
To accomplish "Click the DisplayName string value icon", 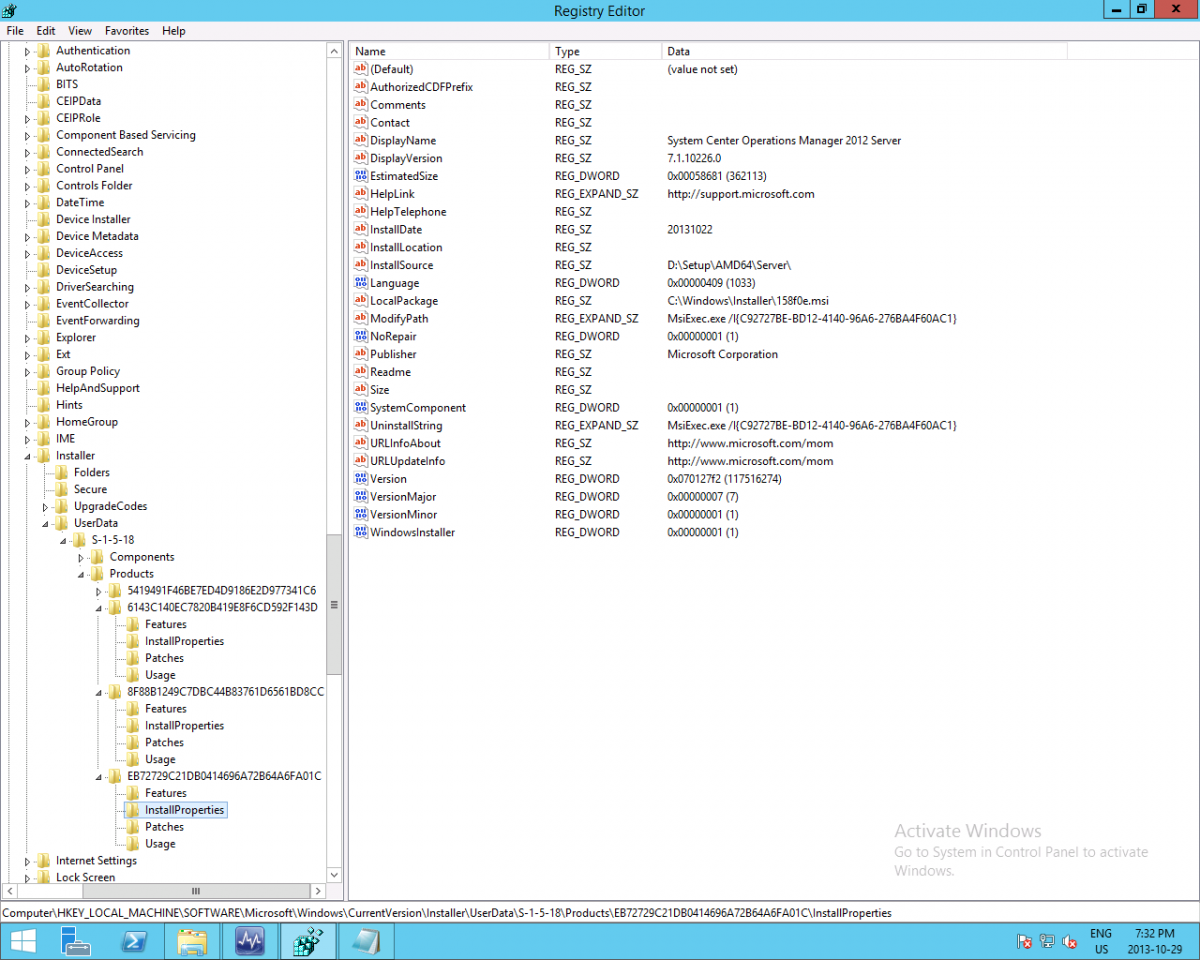I will coord(361,141).
